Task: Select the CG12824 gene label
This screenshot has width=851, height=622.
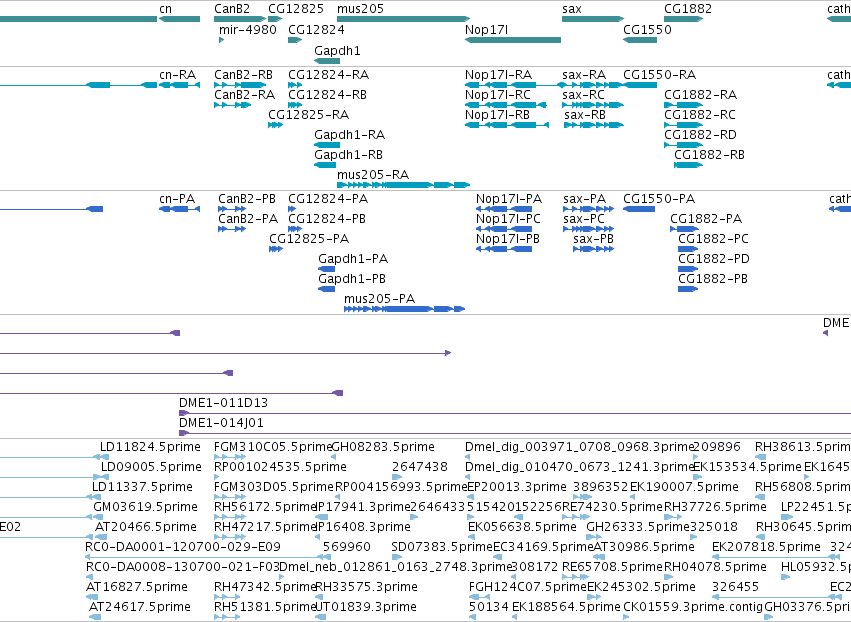Action: pyautogui.click(x=316, y=29)
